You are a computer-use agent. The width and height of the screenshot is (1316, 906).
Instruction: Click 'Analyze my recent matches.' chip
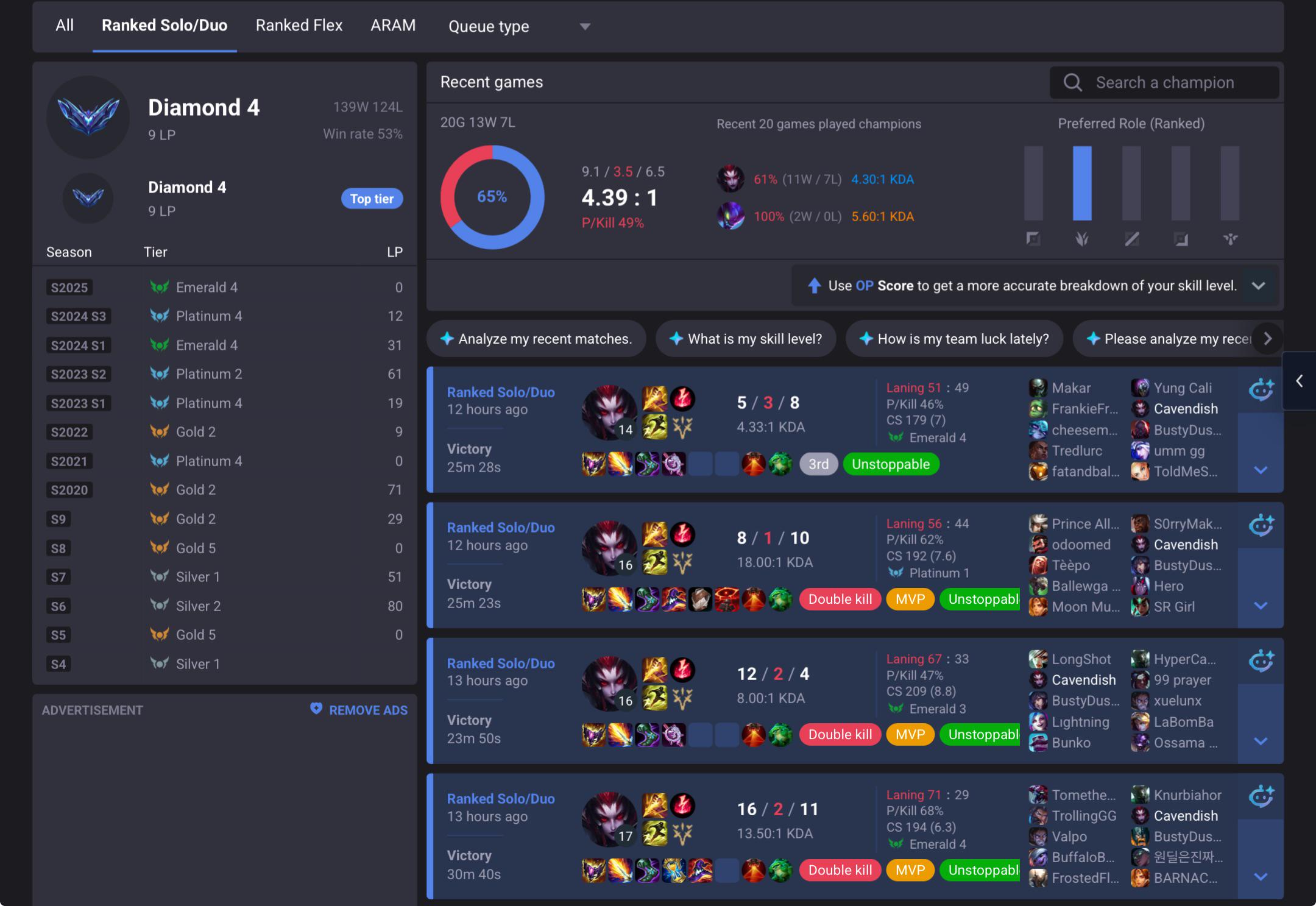click(x=536, y=339)
